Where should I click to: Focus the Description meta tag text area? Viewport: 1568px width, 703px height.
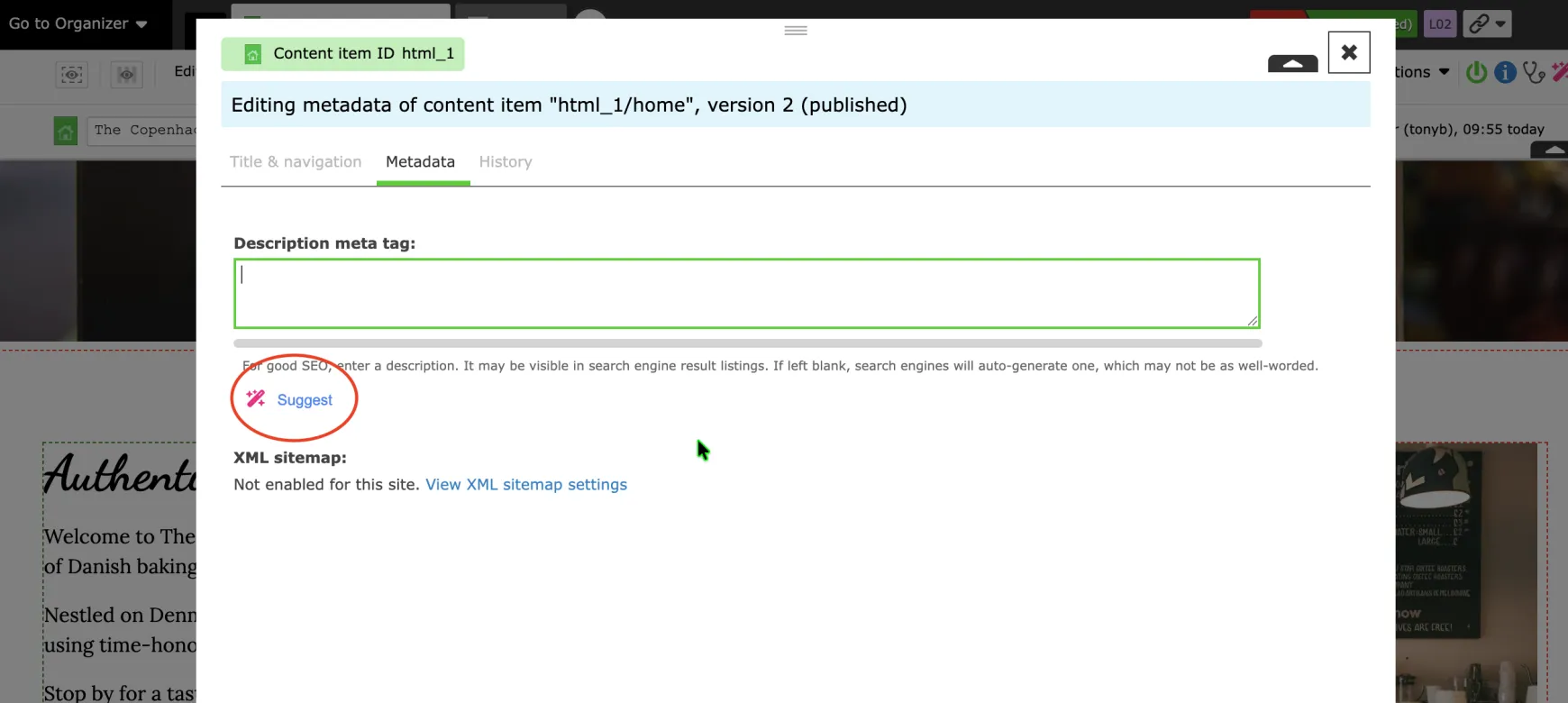click(x=747, y=294)
